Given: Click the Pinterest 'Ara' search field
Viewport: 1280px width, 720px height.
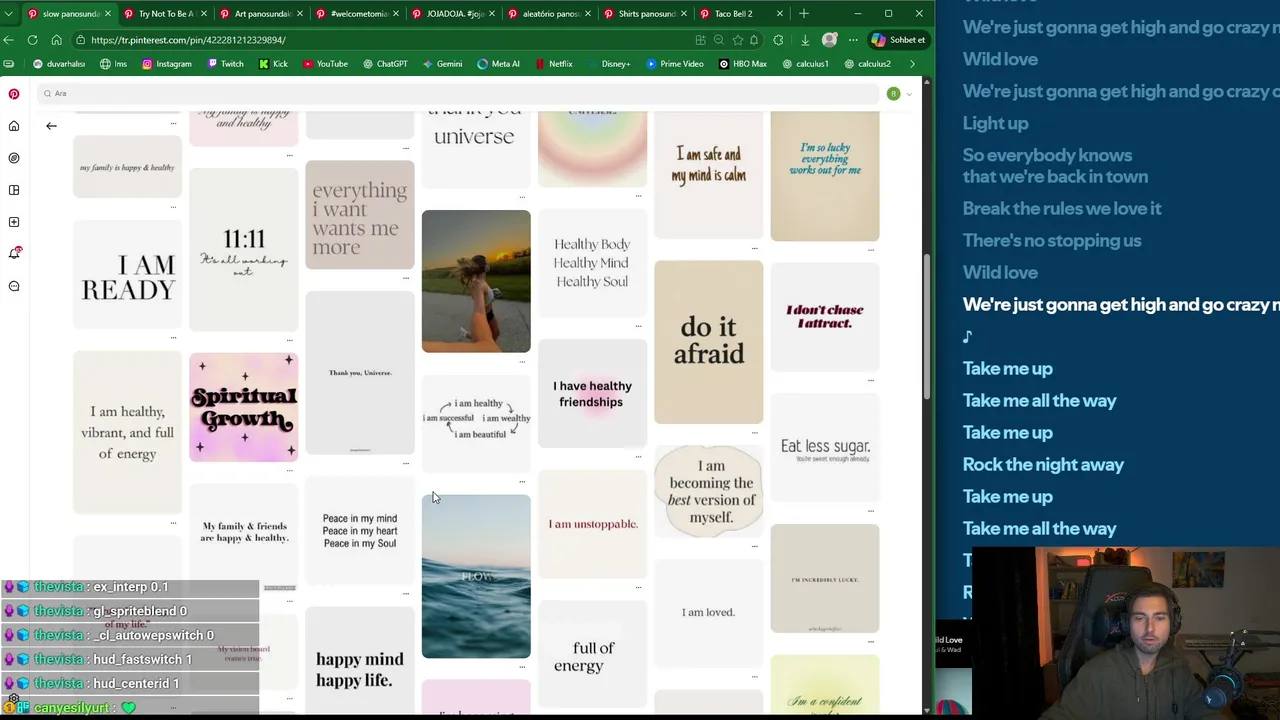Looking at the screenshot, I should (x=458, y=94).
